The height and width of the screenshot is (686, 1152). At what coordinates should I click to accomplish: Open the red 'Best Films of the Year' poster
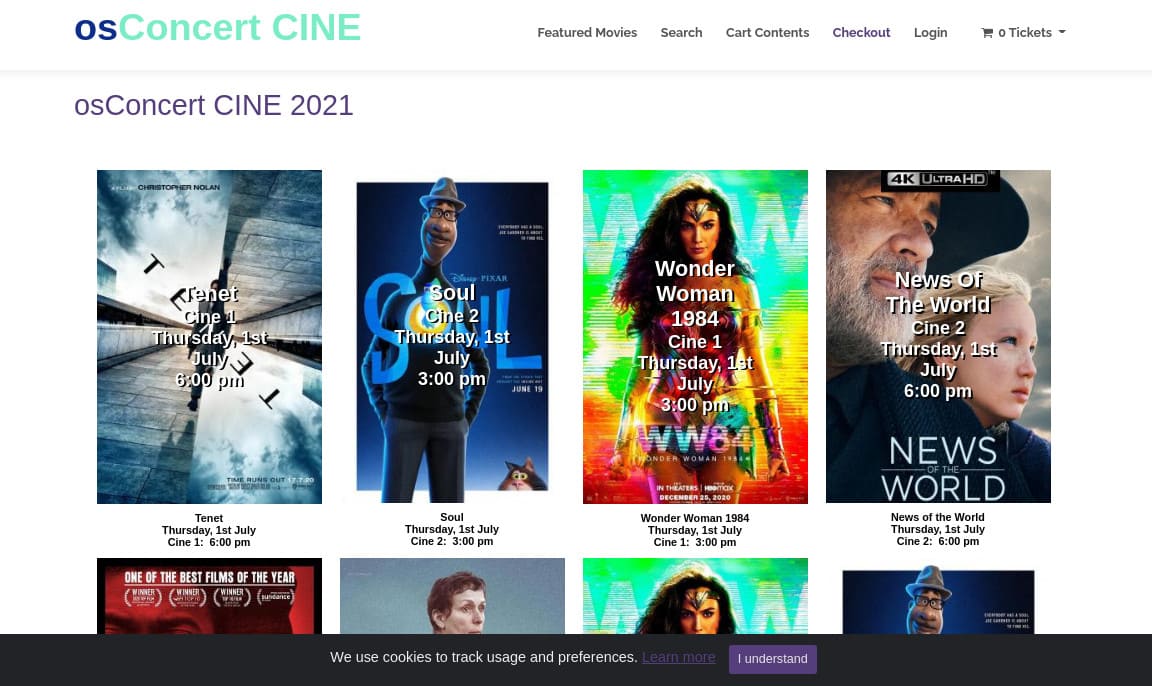coord(209,596)
